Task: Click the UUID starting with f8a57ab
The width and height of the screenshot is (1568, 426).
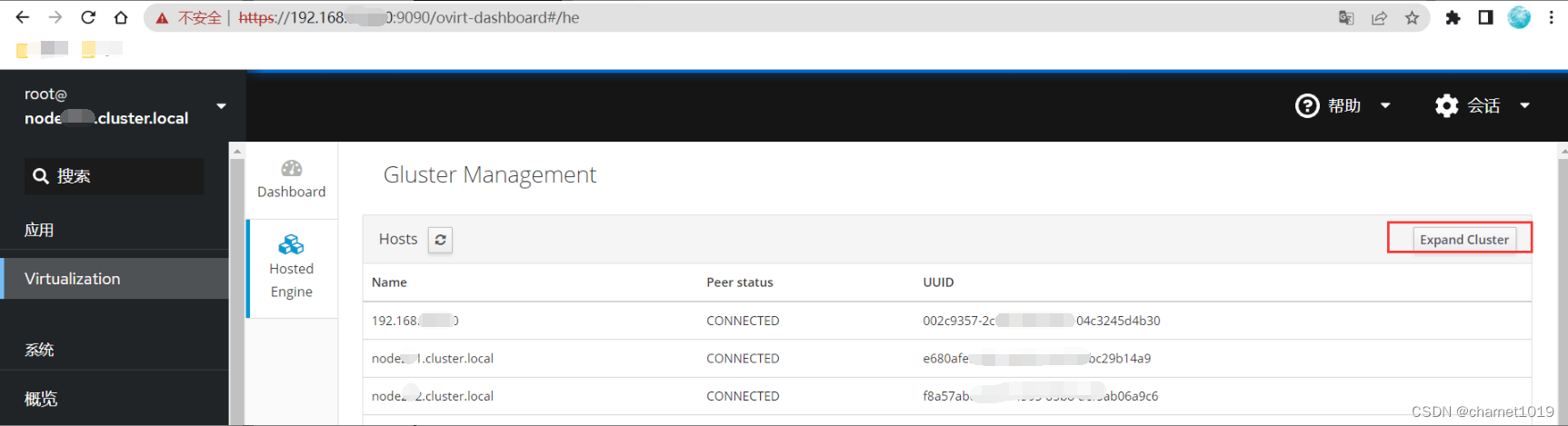Action: [x=1041, y=396]
